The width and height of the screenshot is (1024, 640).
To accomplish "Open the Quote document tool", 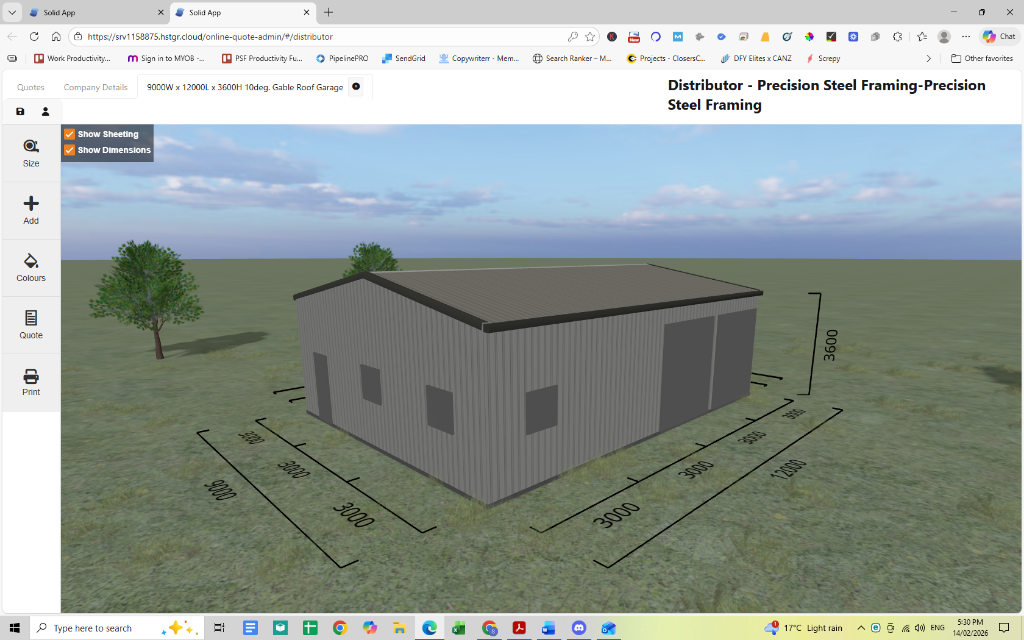I will click(x=31, y=325).
